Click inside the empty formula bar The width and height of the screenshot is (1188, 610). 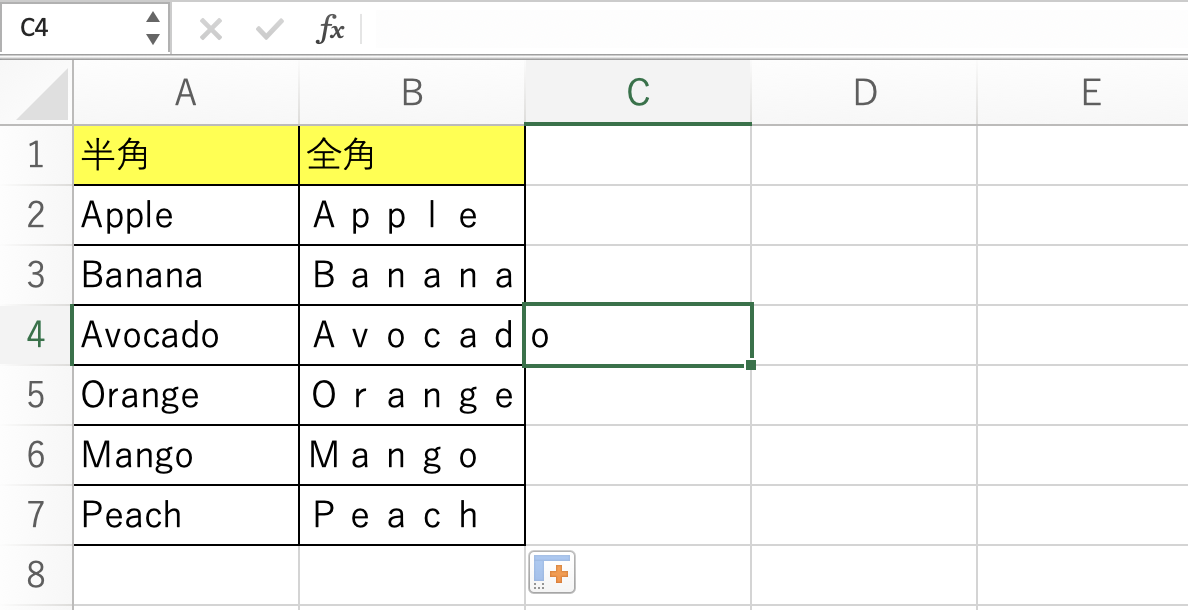(700, 28)
